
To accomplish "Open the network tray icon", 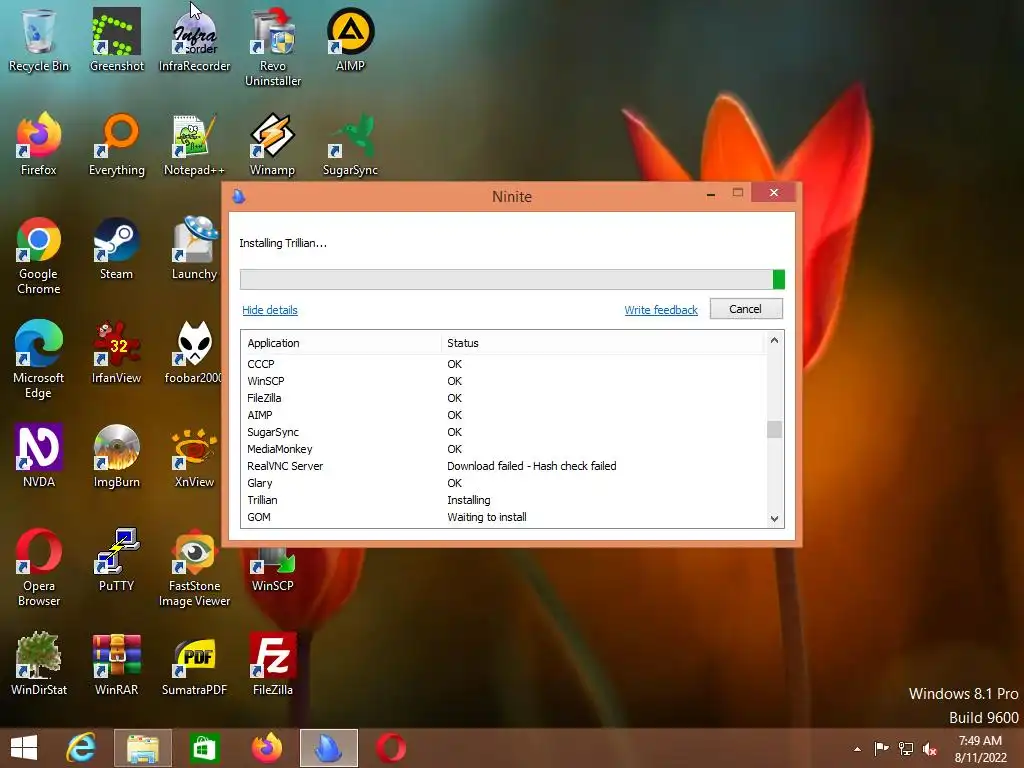I will (x=906, y=748).
